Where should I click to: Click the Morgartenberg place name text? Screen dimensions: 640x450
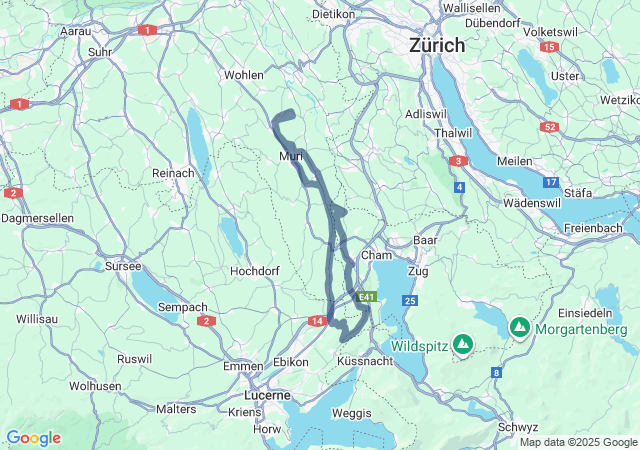(x=581, y=330)
